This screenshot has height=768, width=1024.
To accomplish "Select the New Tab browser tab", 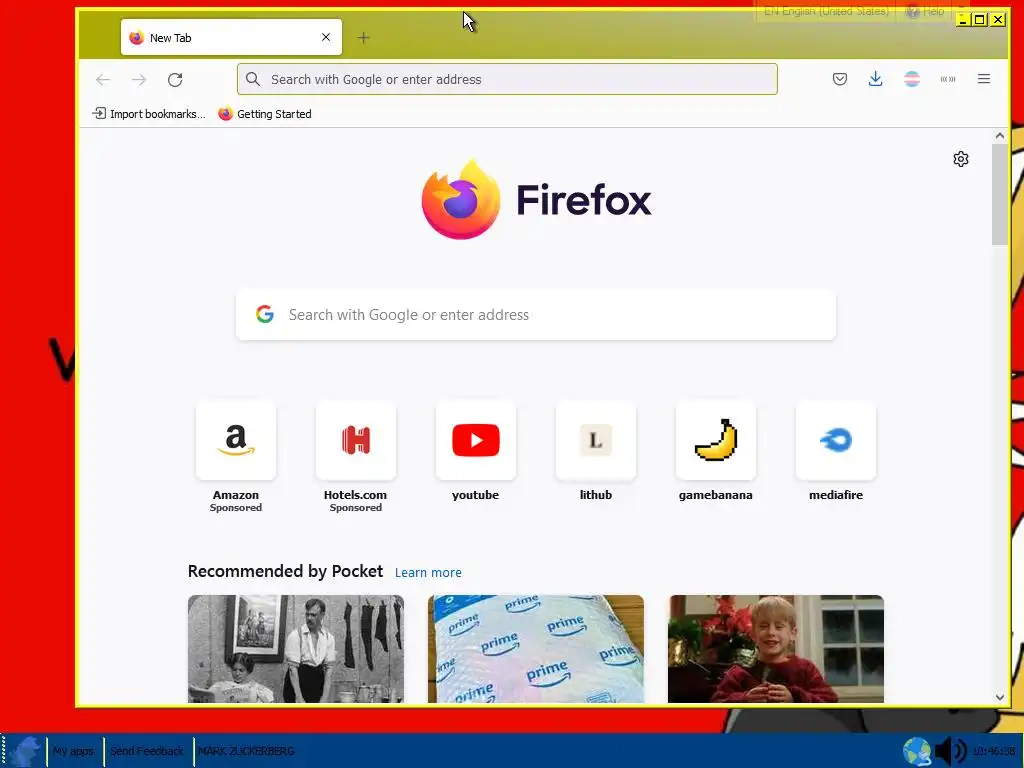I will (231, 37).
